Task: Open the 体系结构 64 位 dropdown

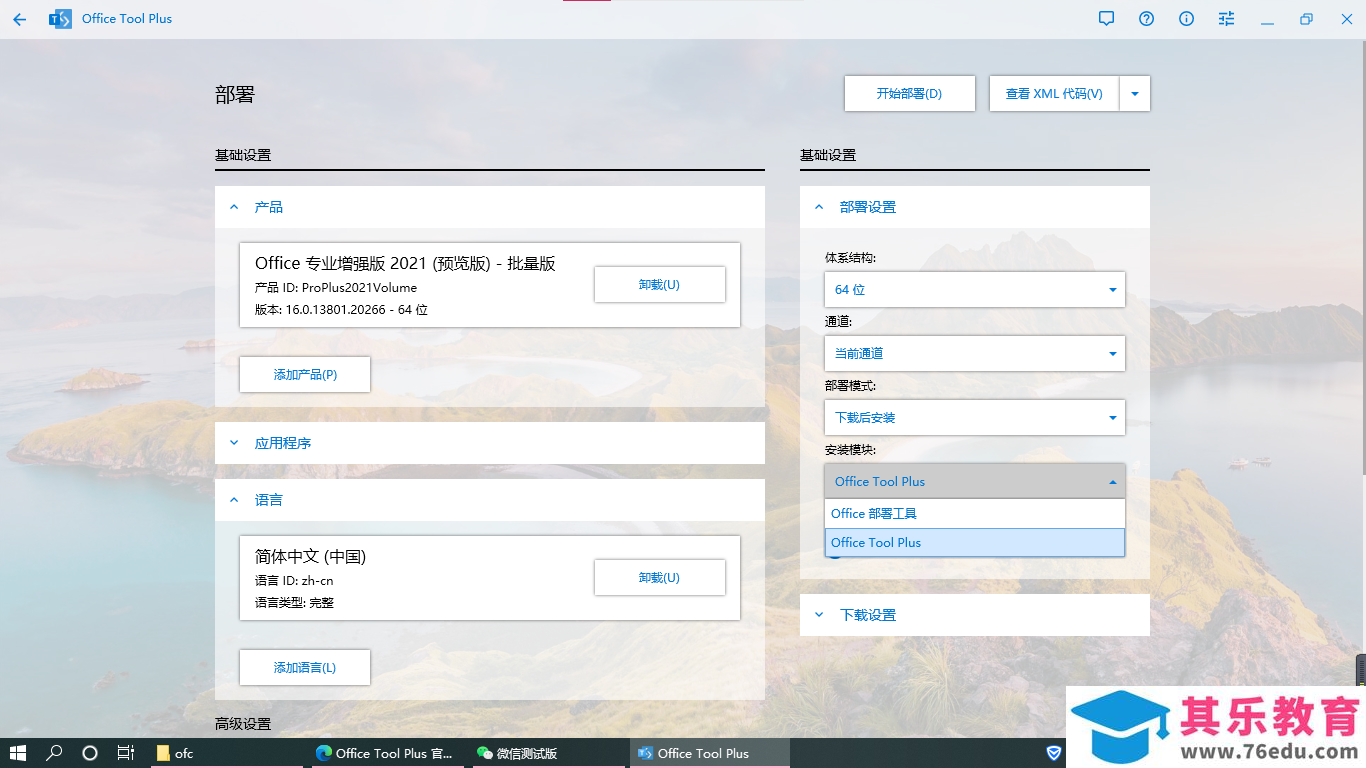Action: 975,289
